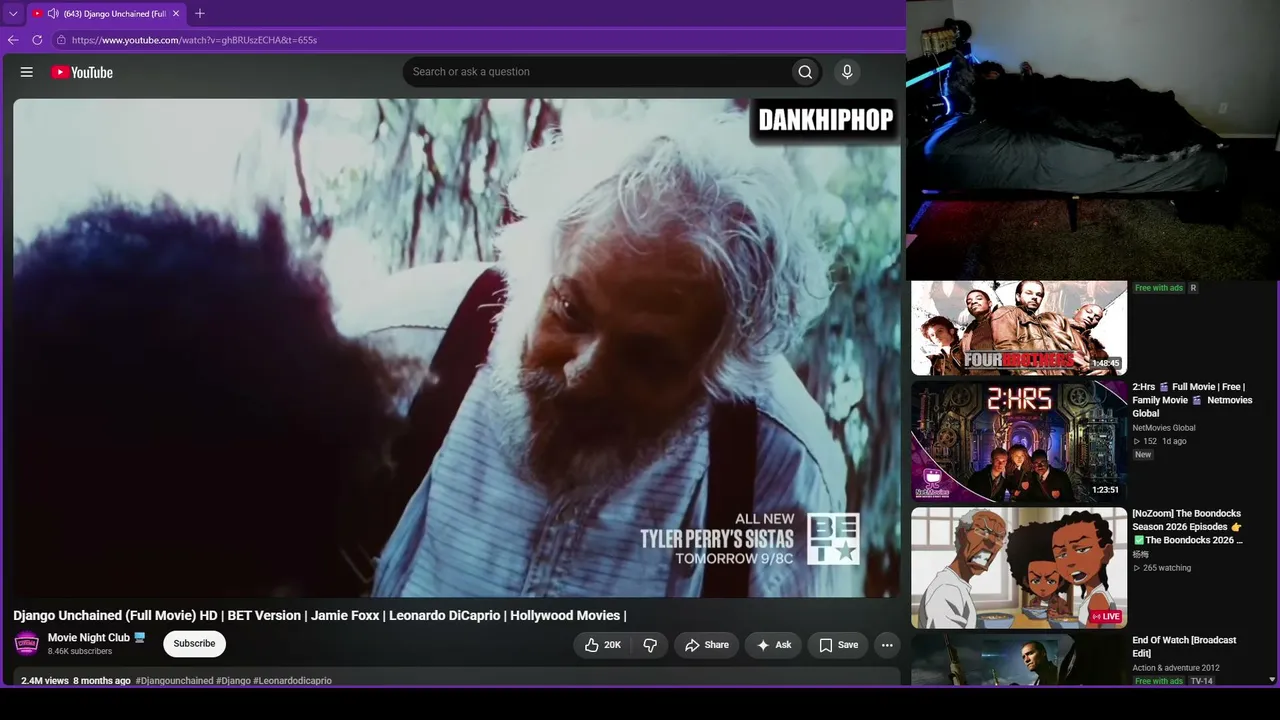Screen dimensions: 1280x720
Task: Start voice search with the microphone
Action: point(847,72)
